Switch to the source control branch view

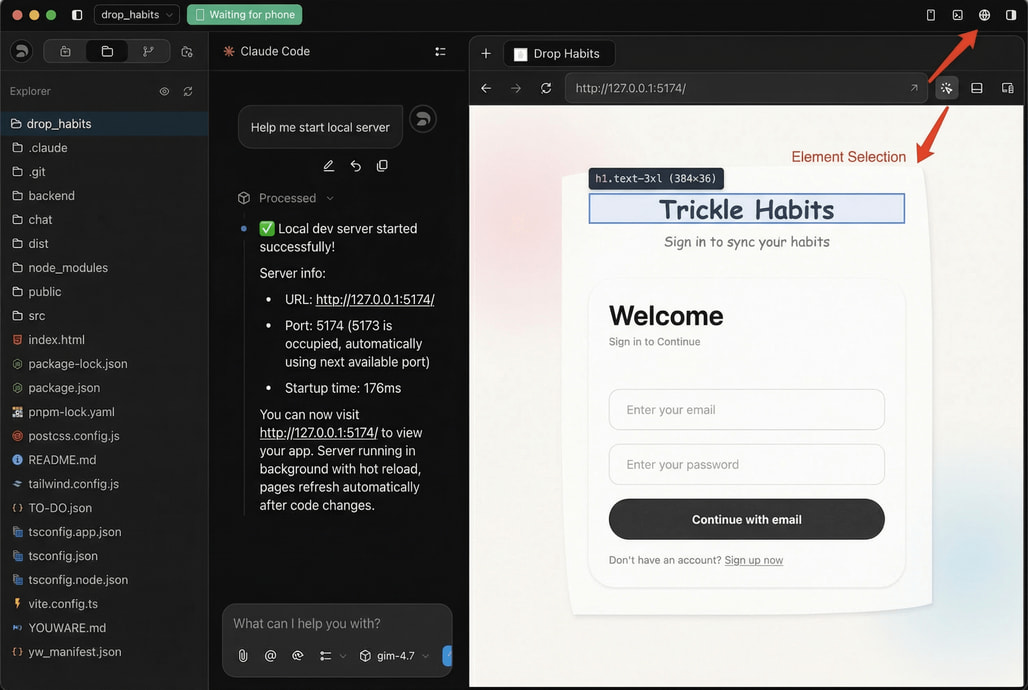click(x=149, y=51)
